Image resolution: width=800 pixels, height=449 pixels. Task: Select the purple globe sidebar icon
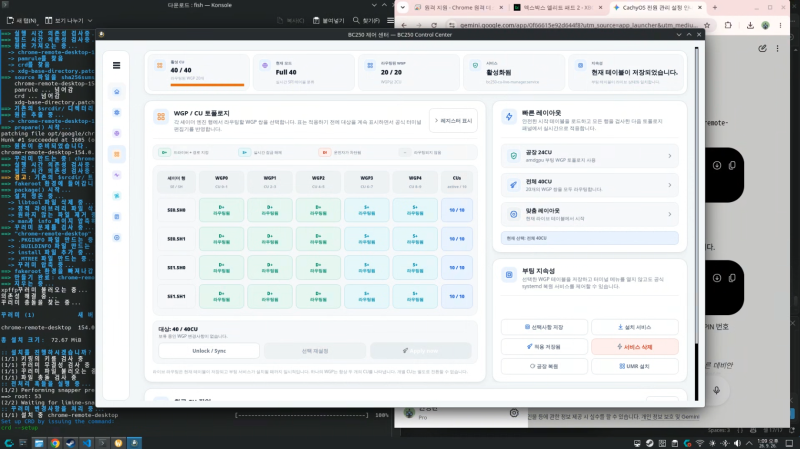click(116, 133)
